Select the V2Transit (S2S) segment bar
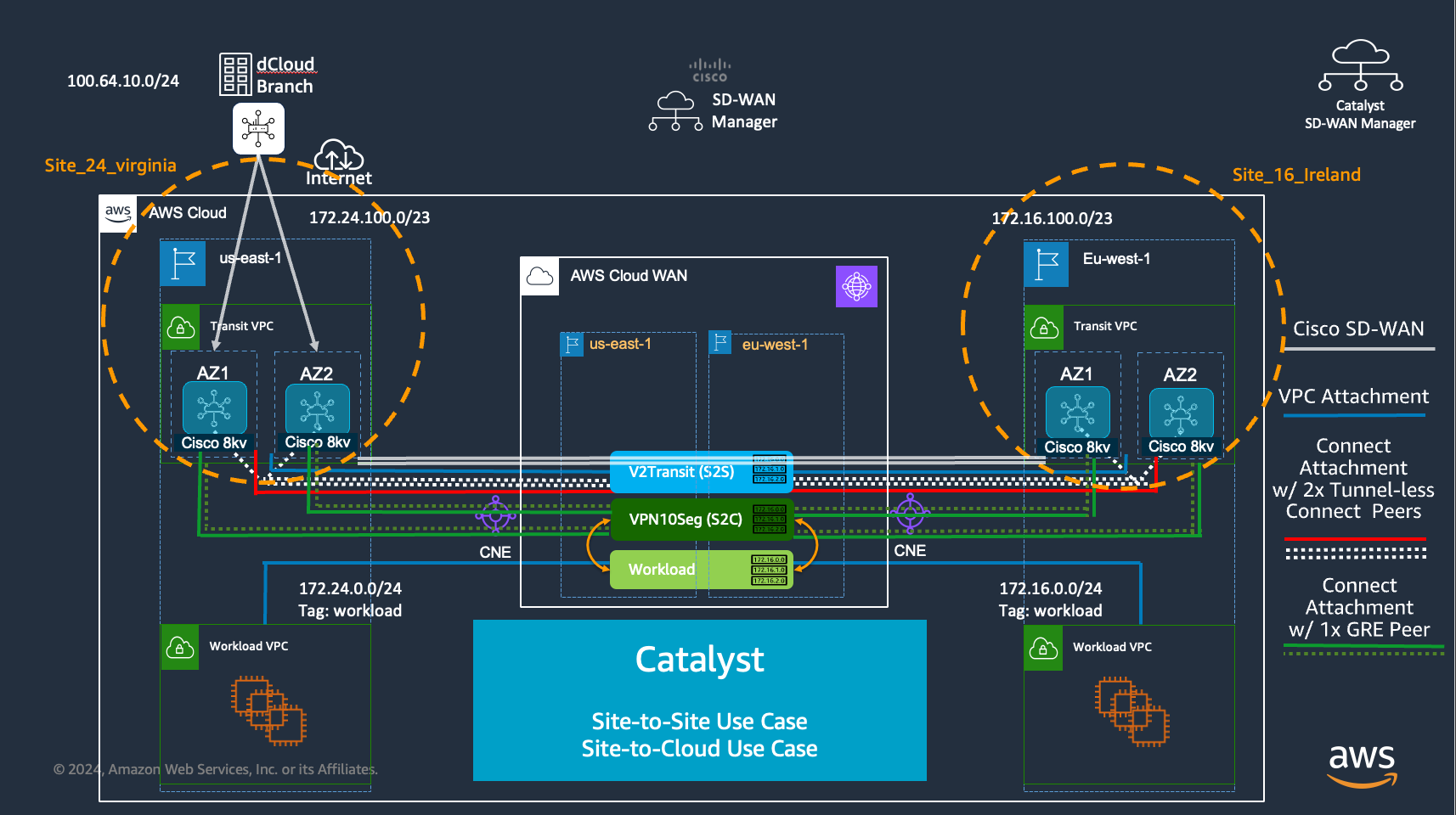This screenshot has width=1456, height=815. click(681, 472)
